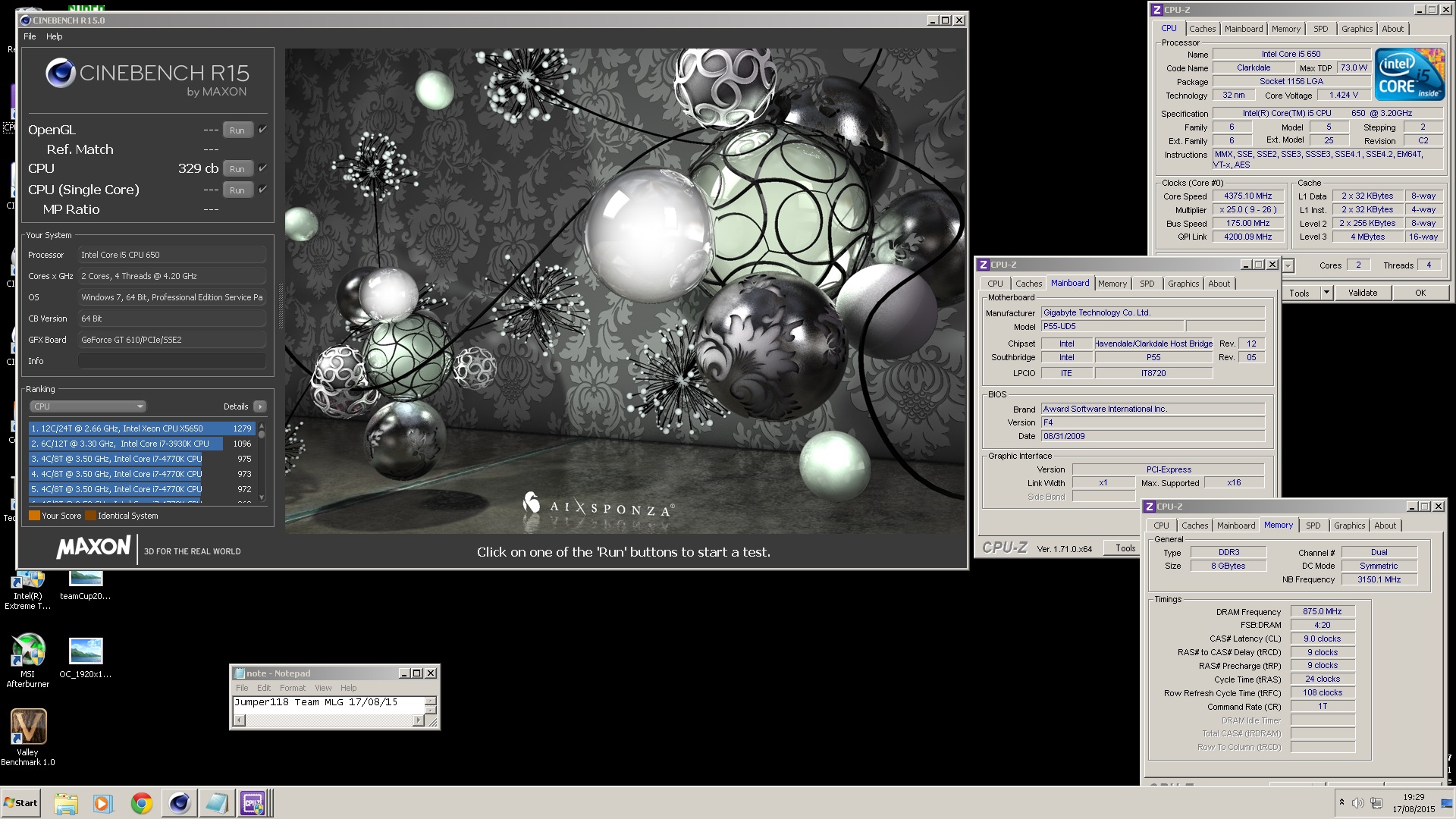Image resolution: width=1456 pixels, height=819 pixels.
Task: Select the OC_1920x1... image file on desktop
Action: (x=85, y=657)
